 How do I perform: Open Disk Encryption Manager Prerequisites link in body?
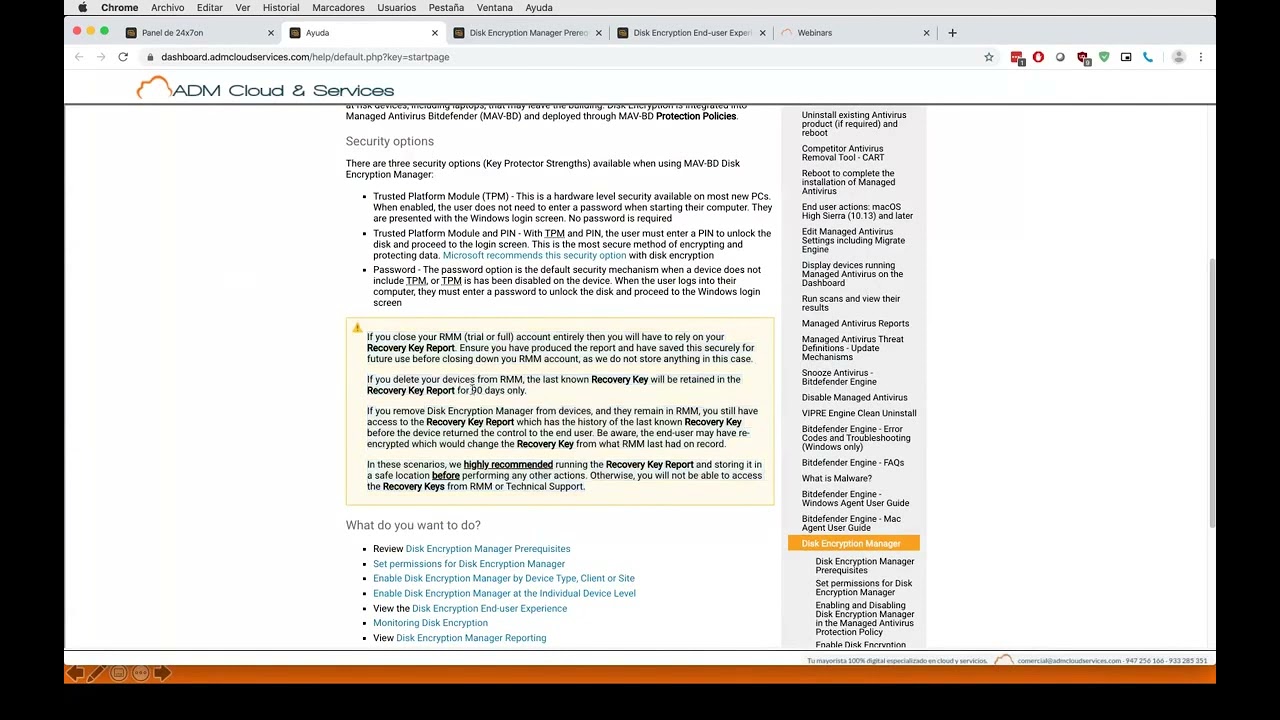tap(488, 549)
